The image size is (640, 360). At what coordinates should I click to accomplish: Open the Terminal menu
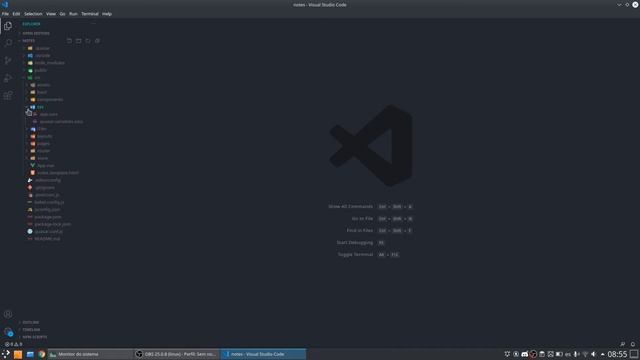pyautogui.click(x=90, y=14)
